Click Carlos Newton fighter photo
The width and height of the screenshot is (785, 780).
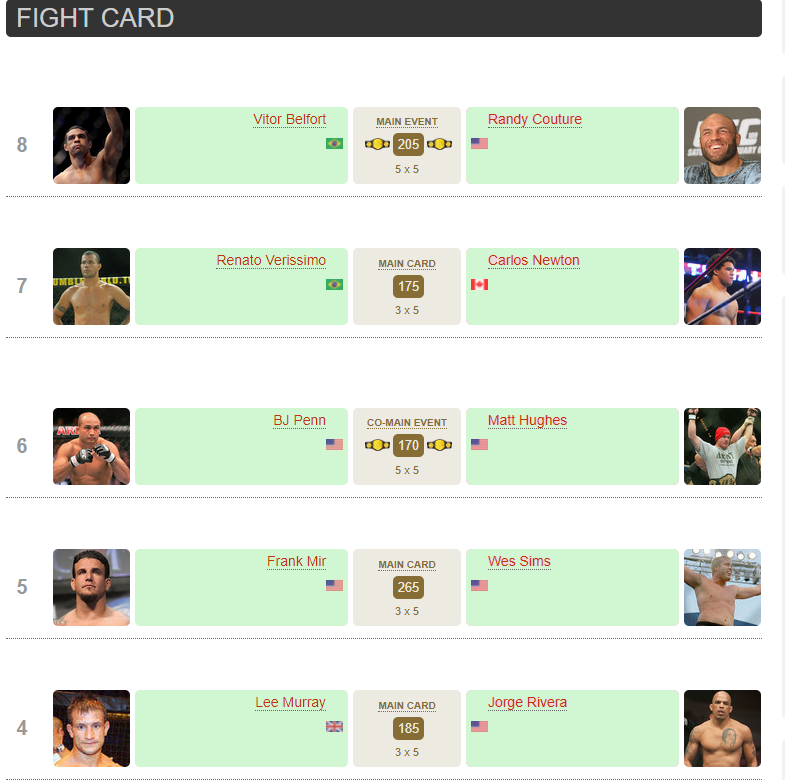pos(722,287)
